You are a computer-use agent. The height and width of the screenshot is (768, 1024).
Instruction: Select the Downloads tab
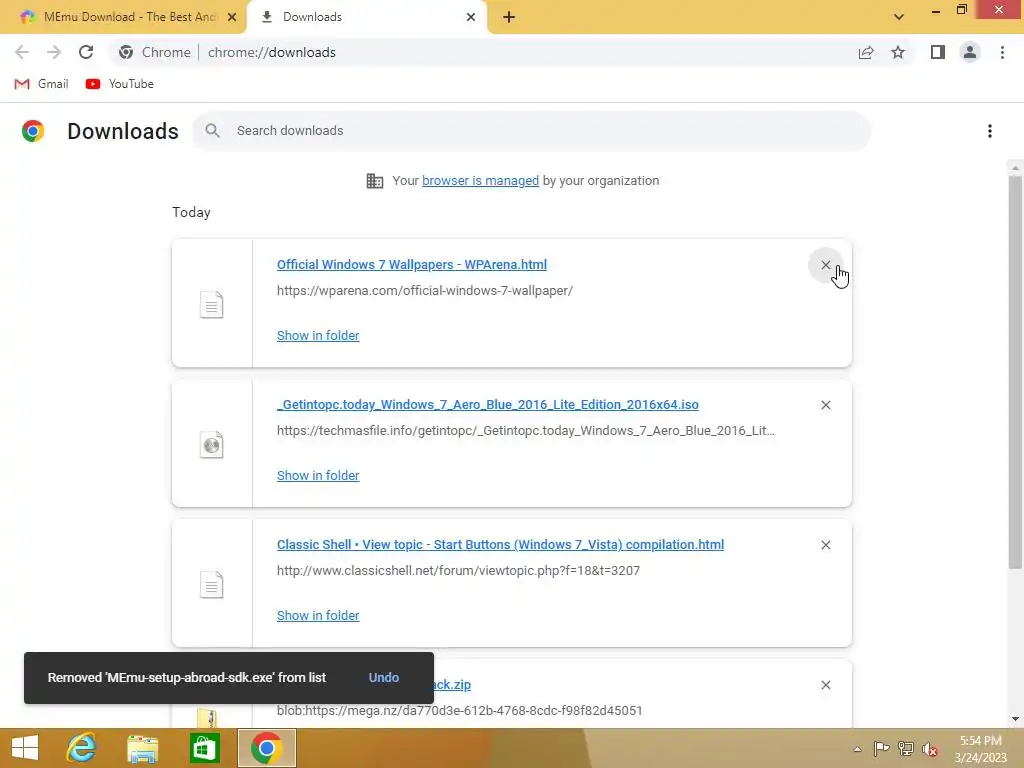[366, 17]
